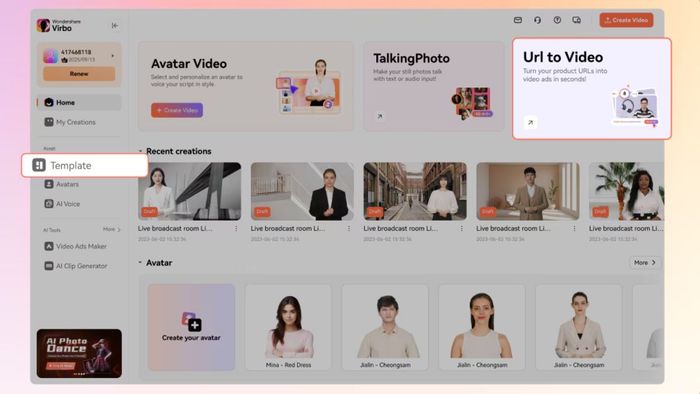Open options menu of fourth recent creation
The image size is (700, 394).
(x=575, y=228)
